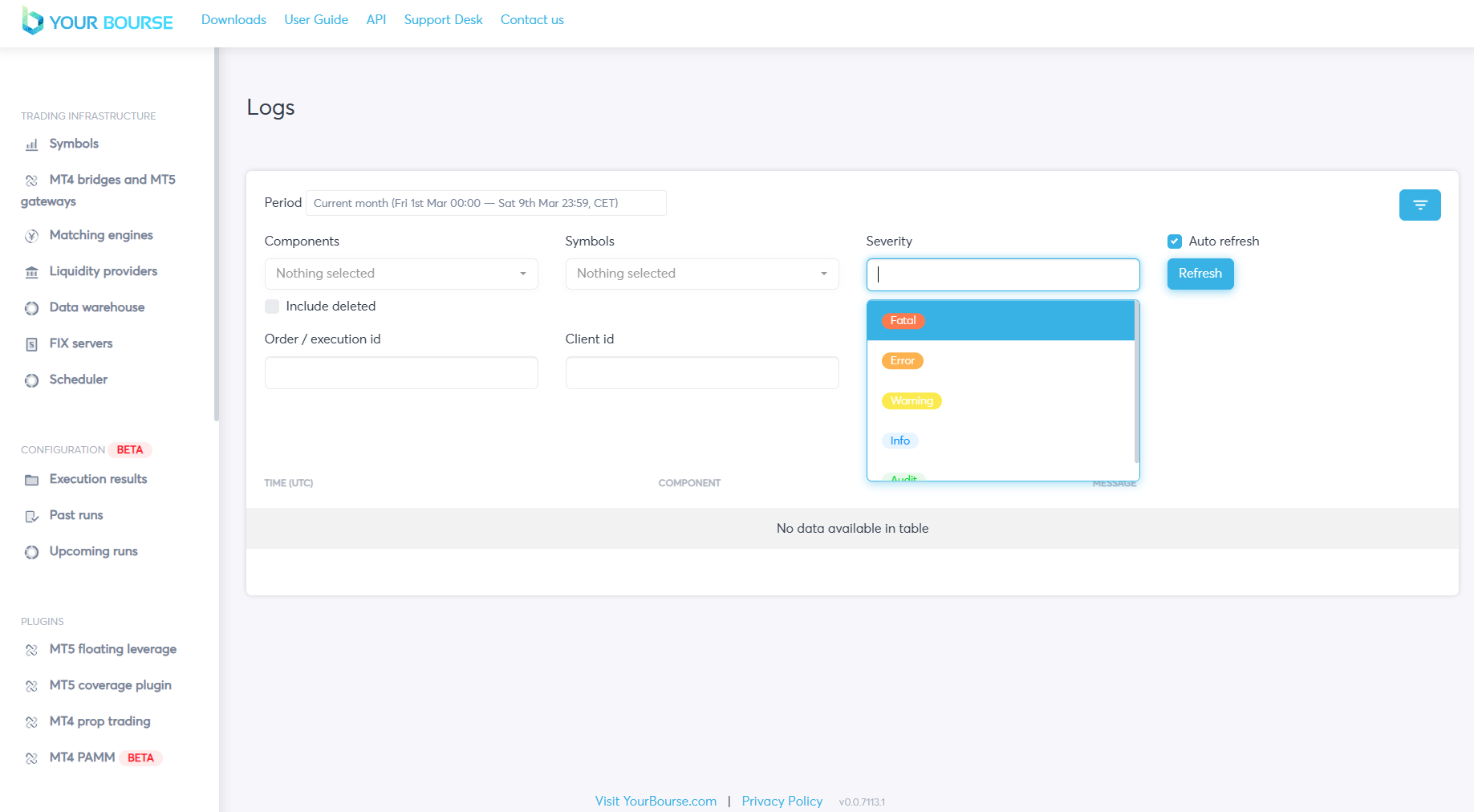The image size is (1474, 812).
Task: Click the FIX servers icon
Action: click(32, 344)
